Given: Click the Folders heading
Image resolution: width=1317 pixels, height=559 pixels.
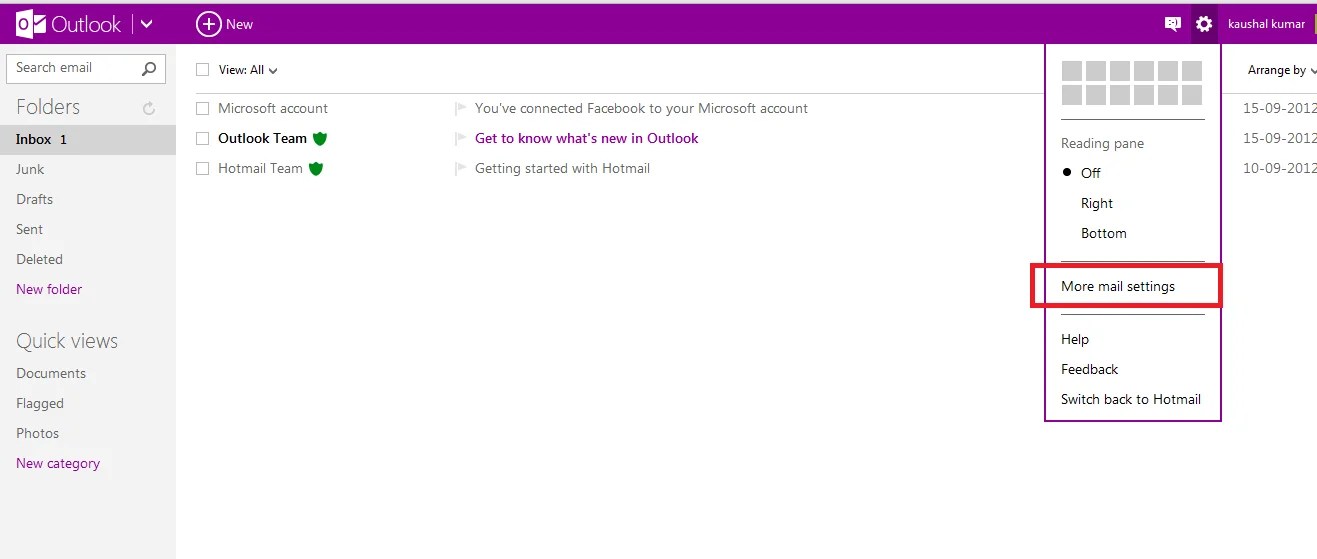Looking at the screenshot, I should click(48, 107).
